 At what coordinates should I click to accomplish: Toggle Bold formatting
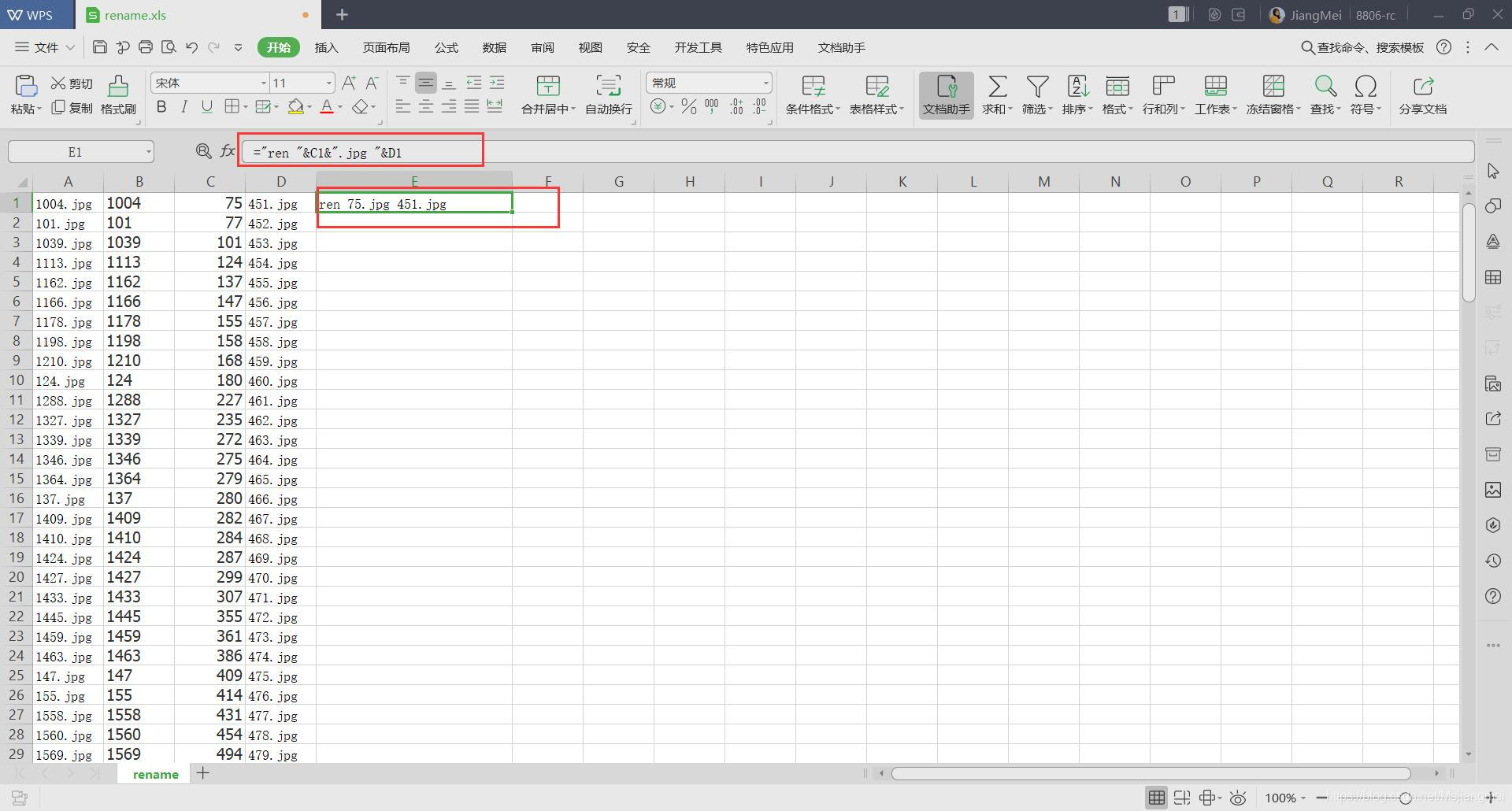[161, 106]
